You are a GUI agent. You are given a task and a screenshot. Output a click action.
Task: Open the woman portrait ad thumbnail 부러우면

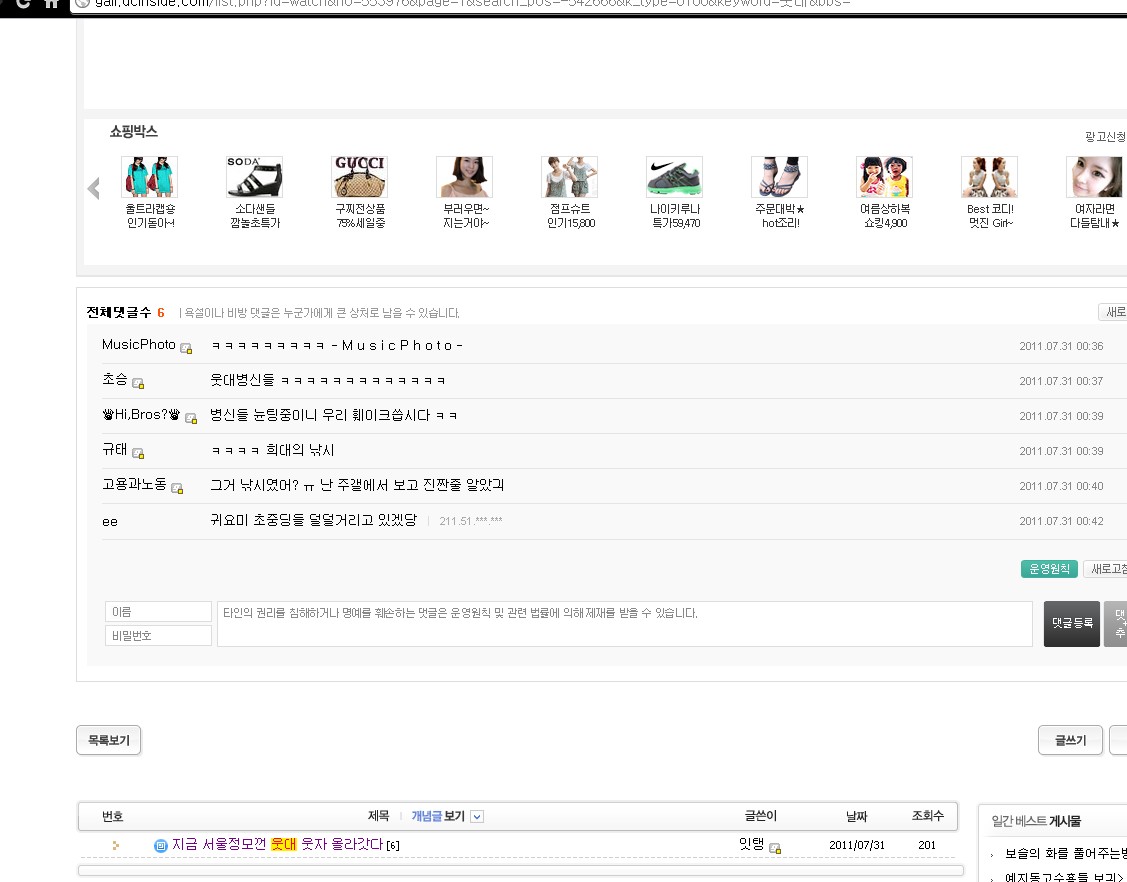pos(464,177)
